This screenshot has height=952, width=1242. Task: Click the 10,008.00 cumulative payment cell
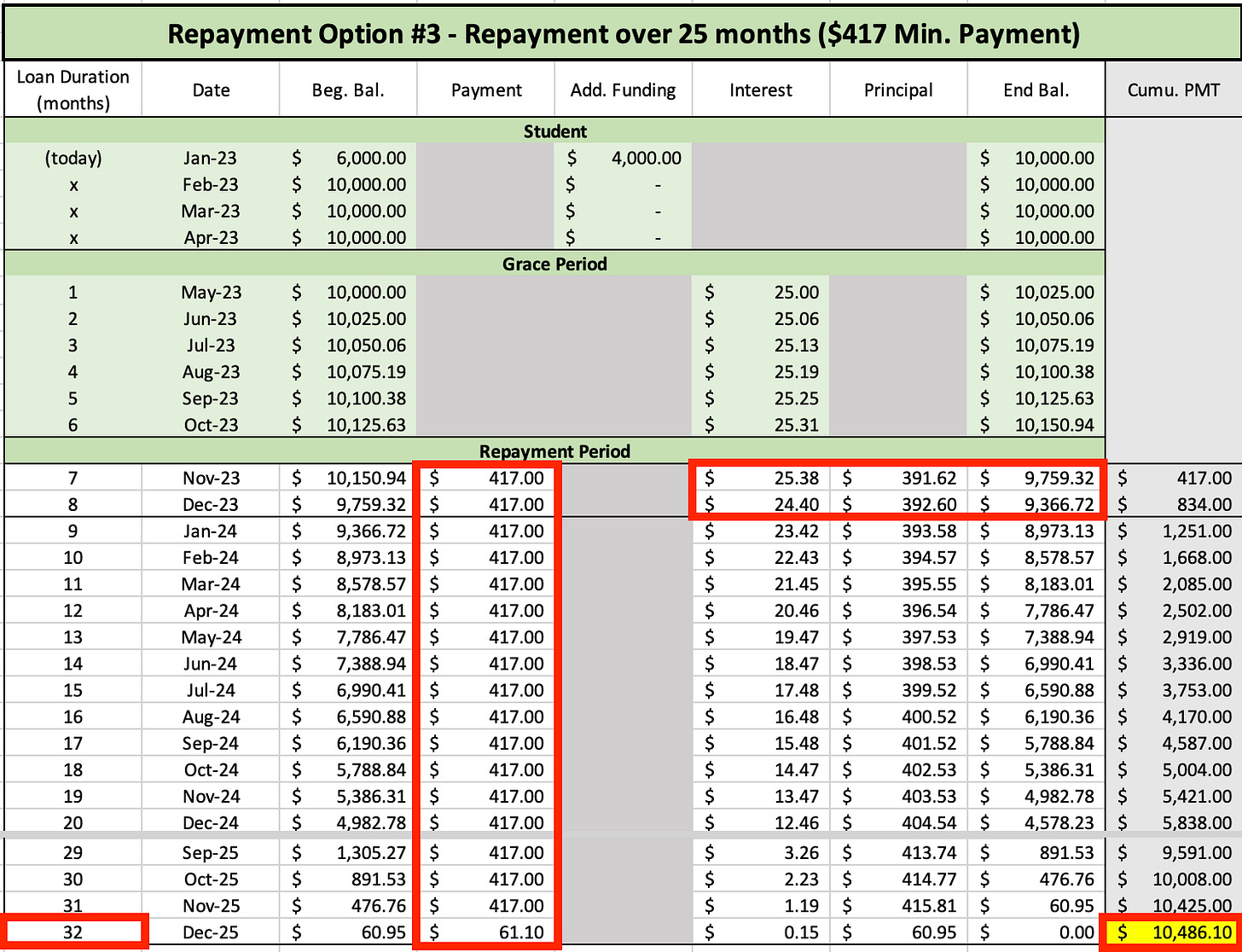coord(1174,879)
